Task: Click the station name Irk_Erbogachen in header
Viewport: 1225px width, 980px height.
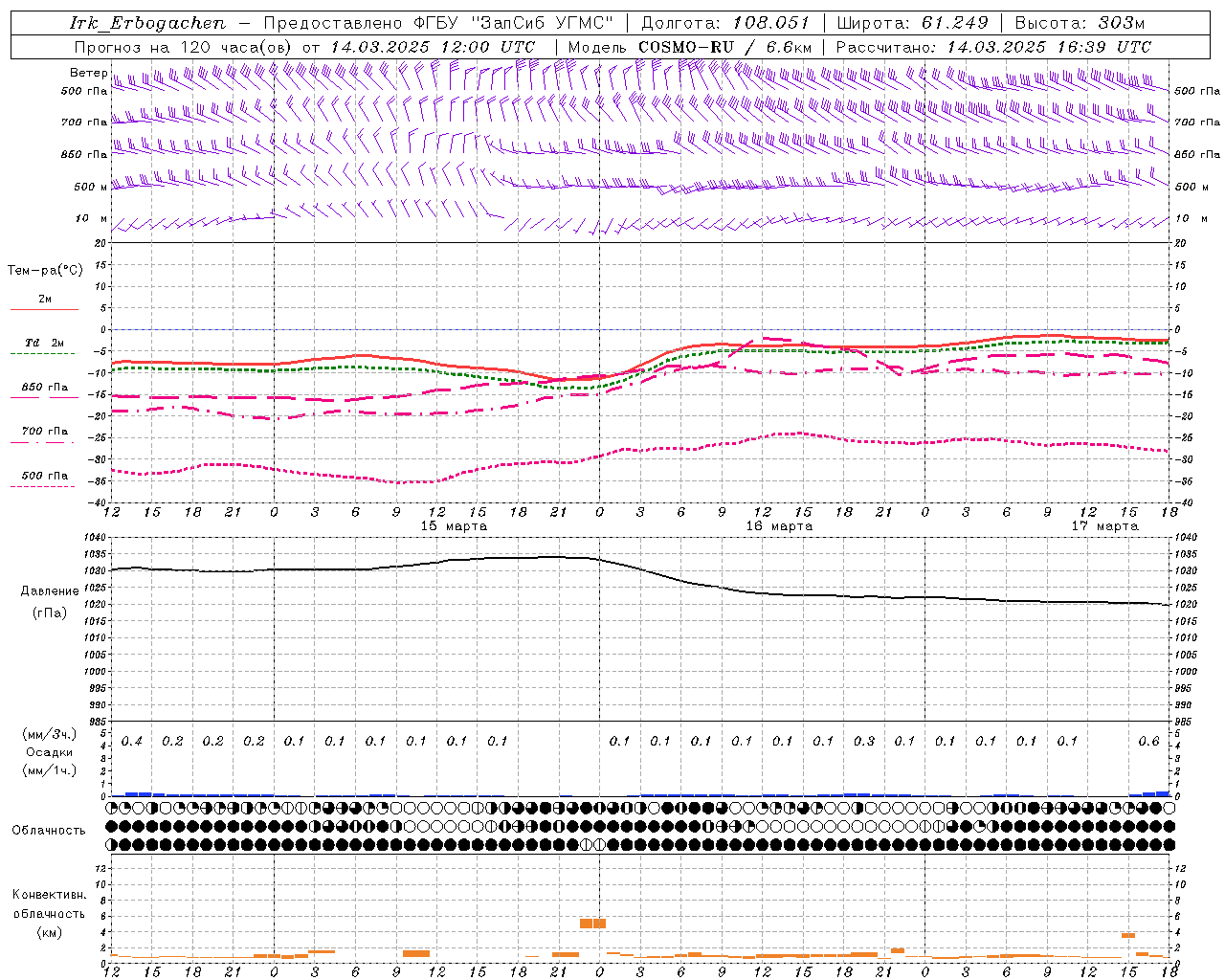Action: 147,23
